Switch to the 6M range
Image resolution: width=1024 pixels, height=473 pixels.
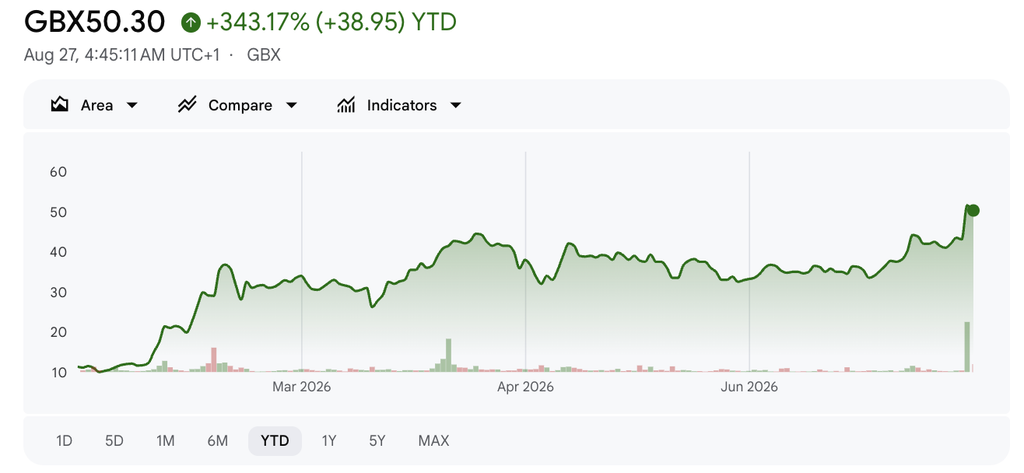(x=217, y=441)
